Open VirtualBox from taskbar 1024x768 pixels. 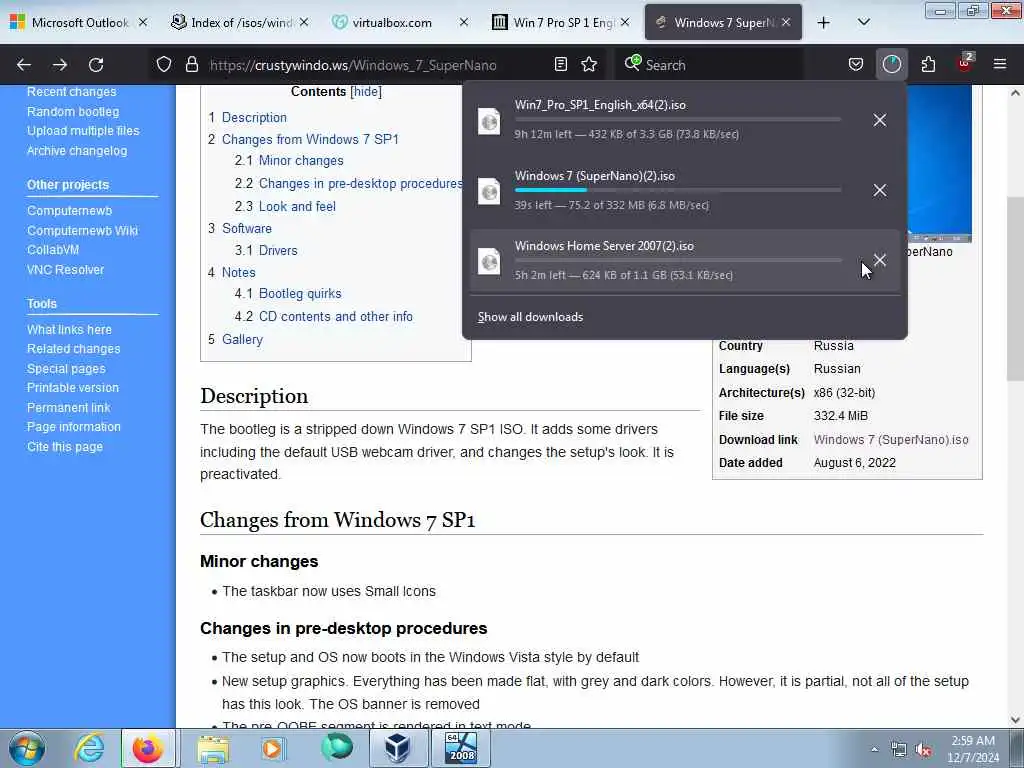point(397,748)
